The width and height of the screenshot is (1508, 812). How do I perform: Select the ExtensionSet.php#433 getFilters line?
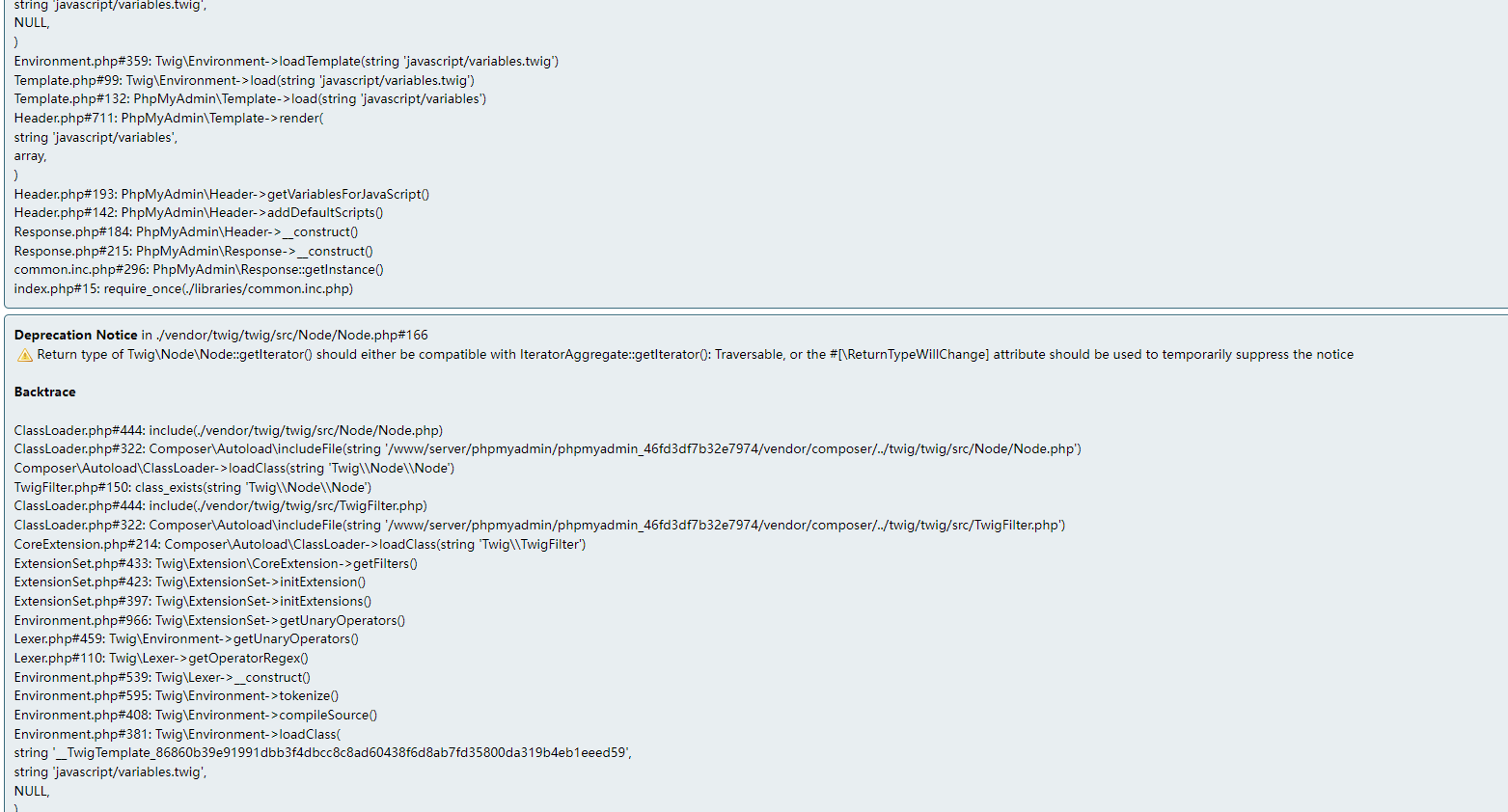(216, 563)
